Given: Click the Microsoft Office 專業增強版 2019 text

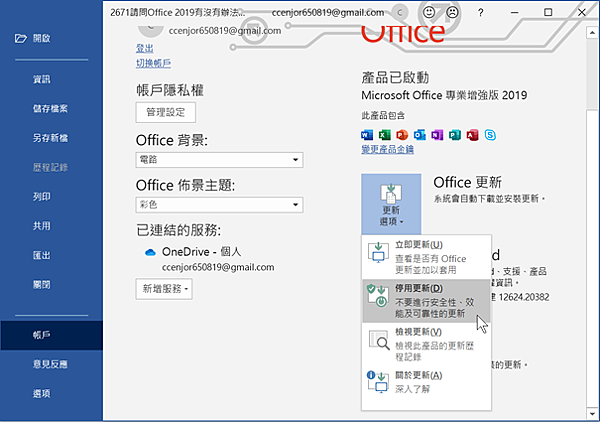Looking at the screenshot, I should [444, 95].
